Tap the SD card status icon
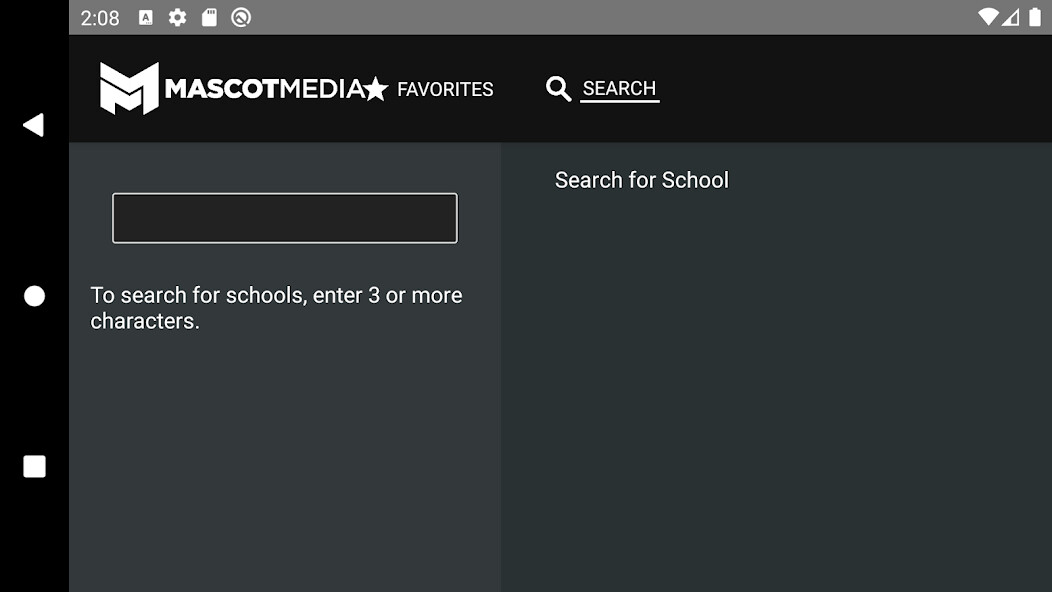The height and width of the screenshot is (592, 1052). click(209, 17)
